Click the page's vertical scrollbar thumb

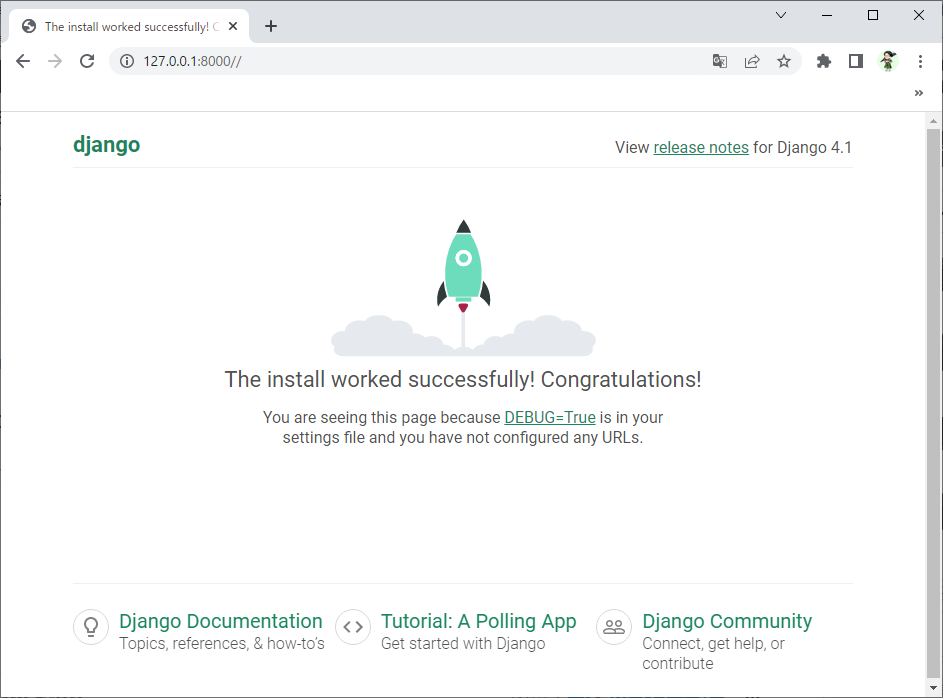pos(933,402)
